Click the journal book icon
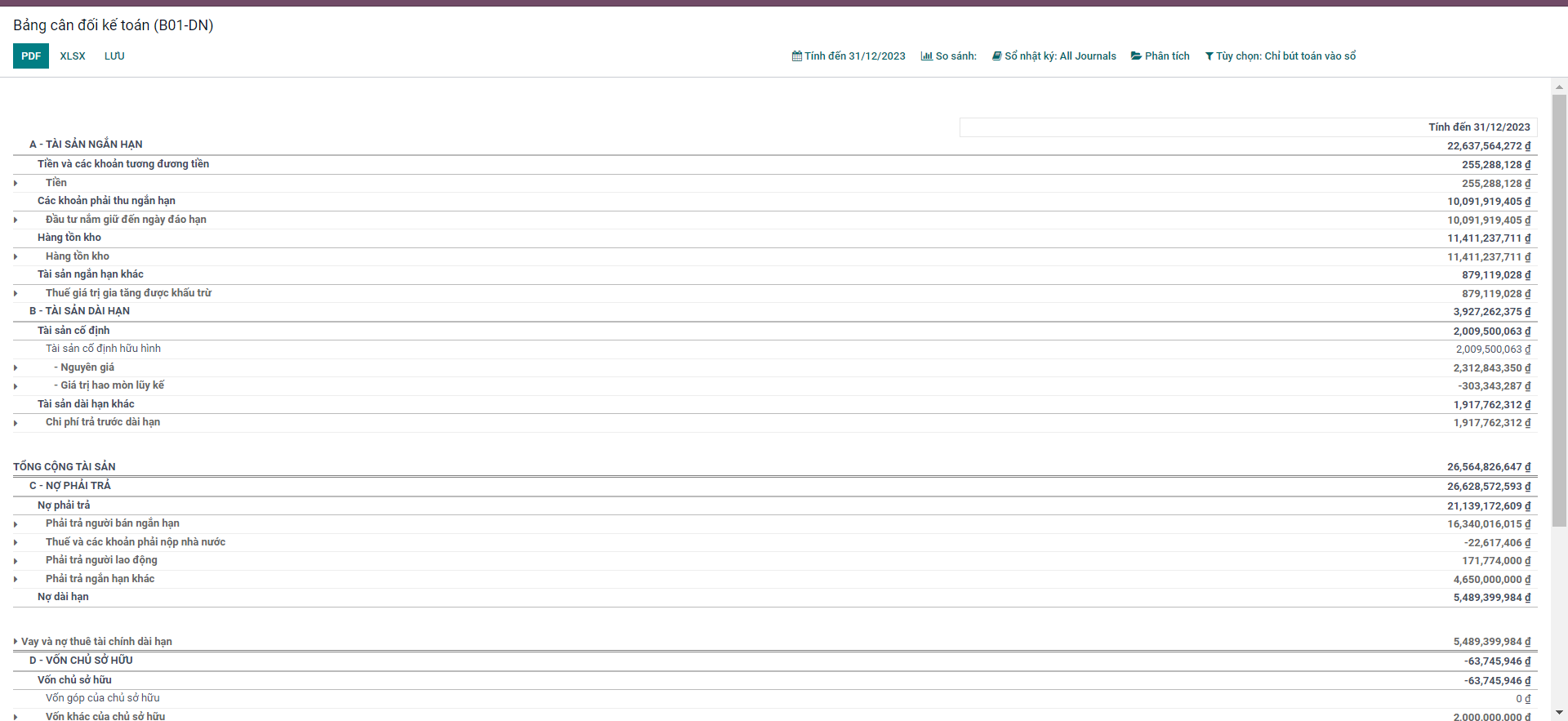This screenshot has height=721, width=1568. click(996, 56)
